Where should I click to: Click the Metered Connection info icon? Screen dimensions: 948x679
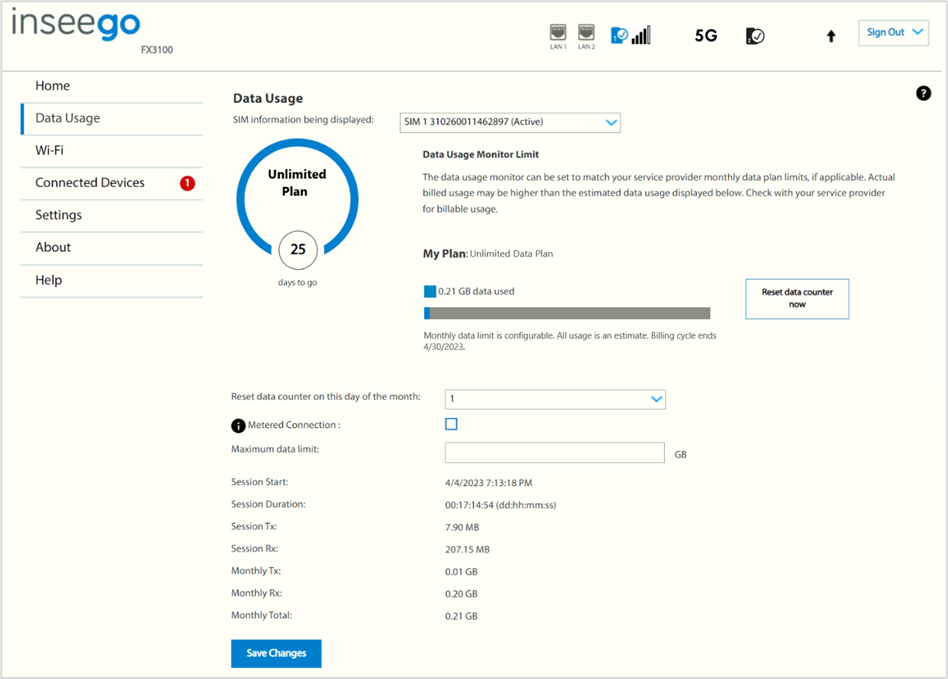click(x=238, y=426)
